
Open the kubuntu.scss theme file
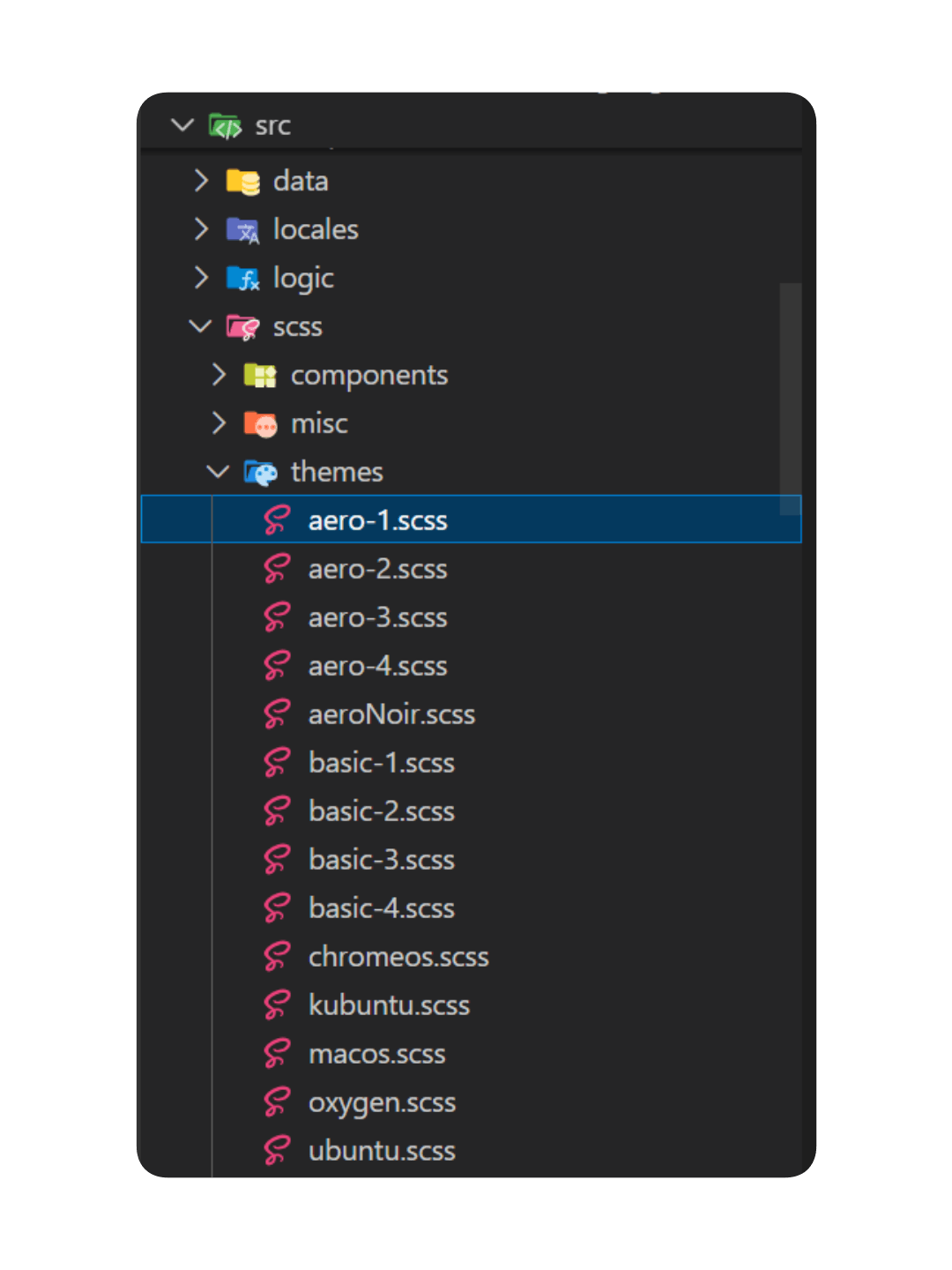(x=389, y=1005)
